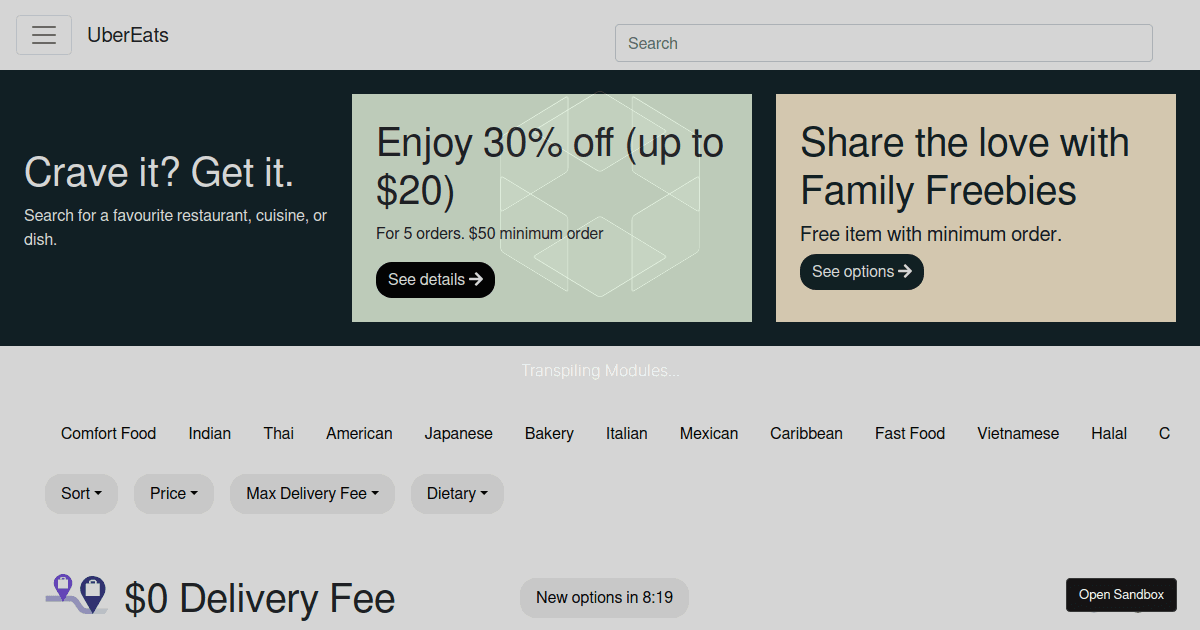The height and width of the screenshot is (630, 1200).
Task: Select the Bakery category
Action: [x=549, y=433]
